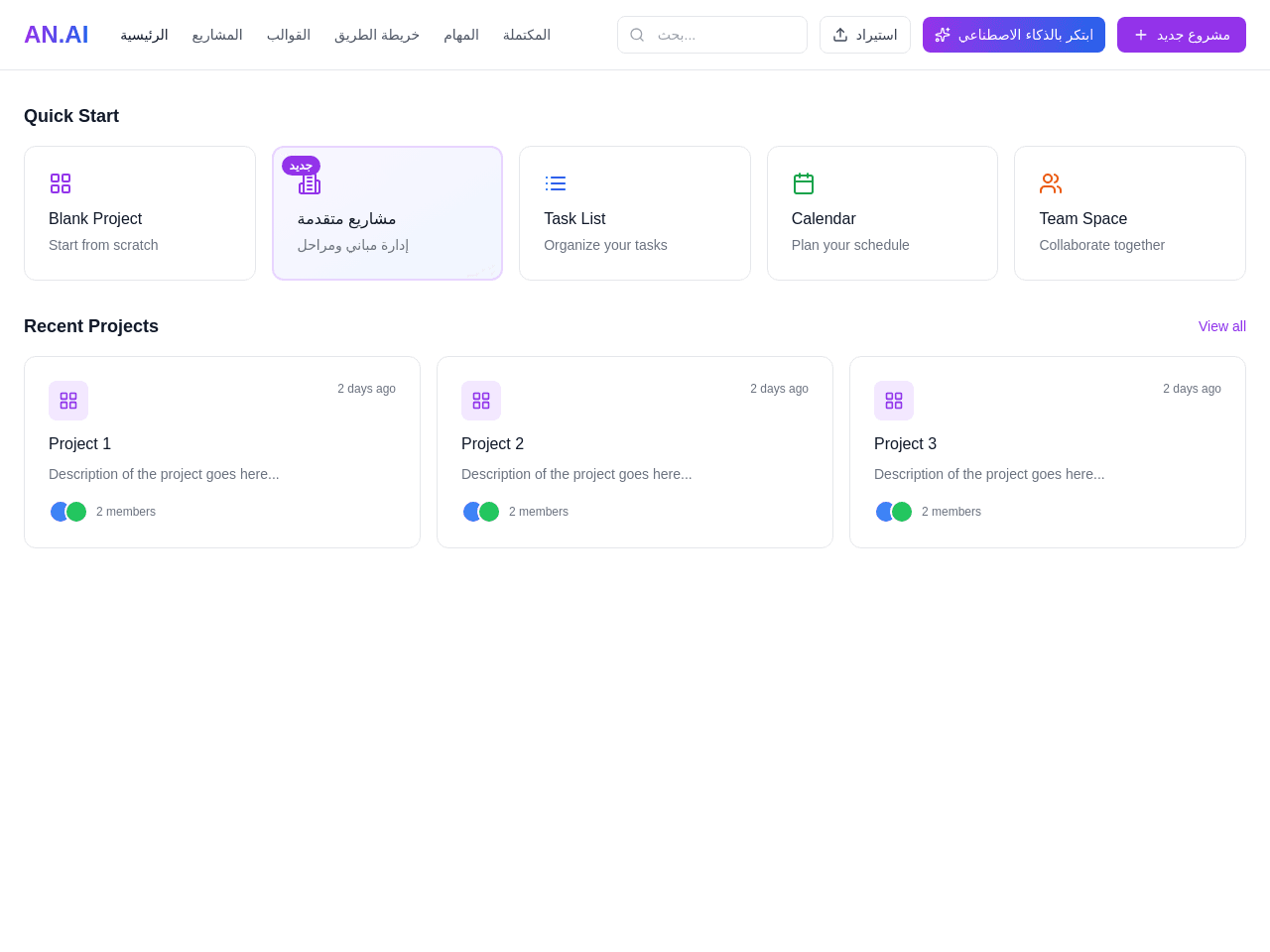1270x952 pixels.
Task: Click Project 2 '2 members' label
Action: pos(539,512)
